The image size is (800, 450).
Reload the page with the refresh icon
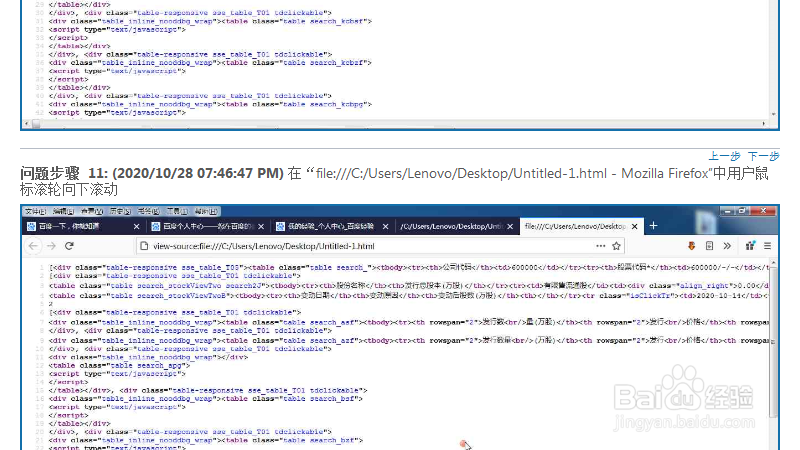tap(69, 246)
